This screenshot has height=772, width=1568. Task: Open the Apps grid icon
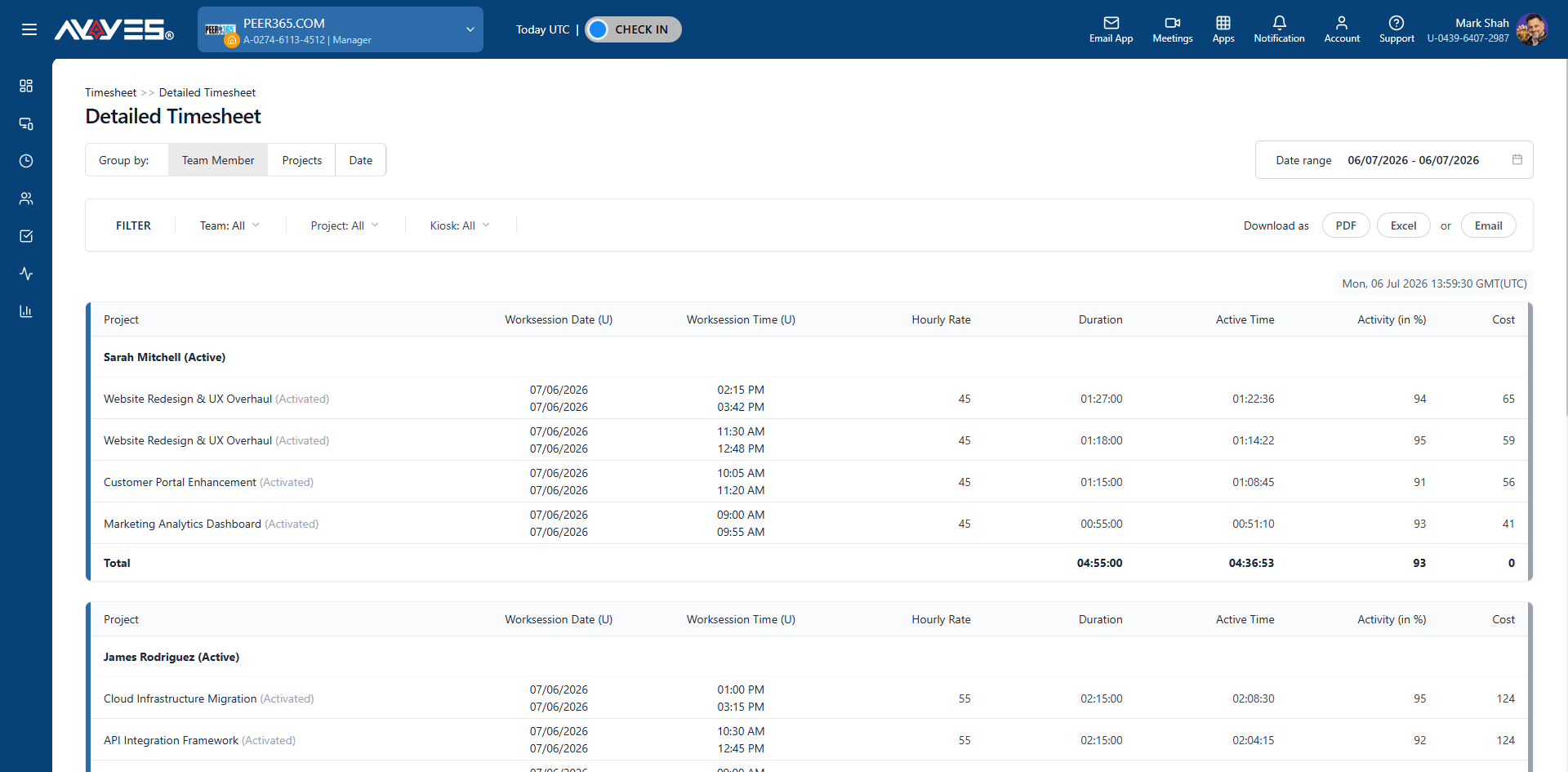1223,29
